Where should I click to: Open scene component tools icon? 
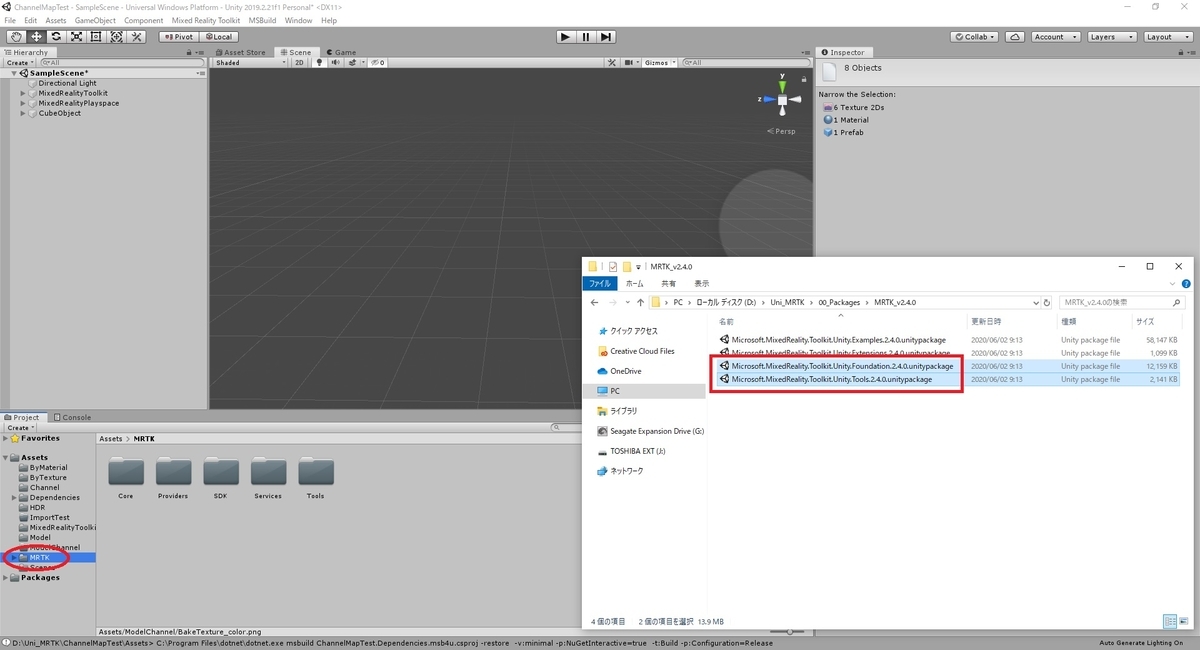(x=612, y=63)
